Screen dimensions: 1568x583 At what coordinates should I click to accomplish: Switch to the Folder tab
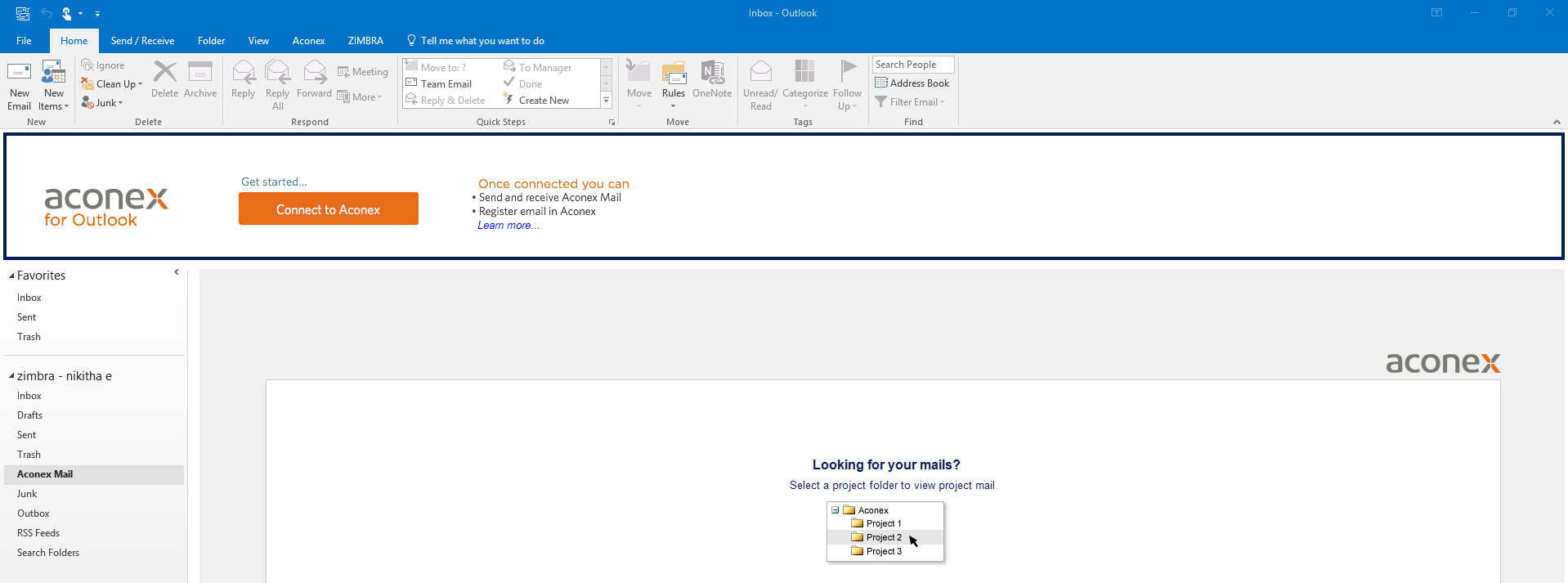click(x=211, y=41)
